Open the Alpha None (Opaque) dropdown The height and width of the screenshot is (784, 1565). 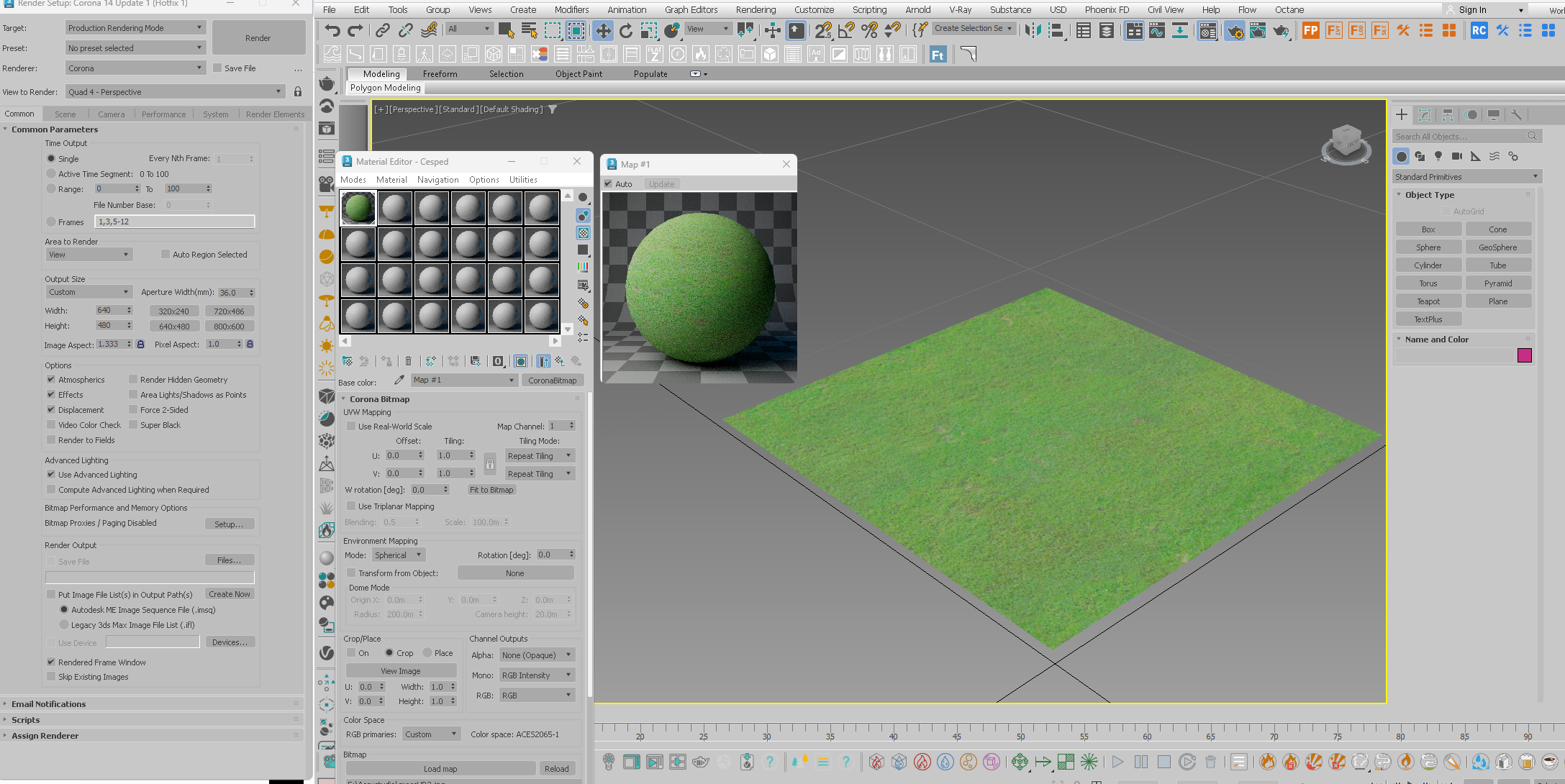click(x=537, y=655)
